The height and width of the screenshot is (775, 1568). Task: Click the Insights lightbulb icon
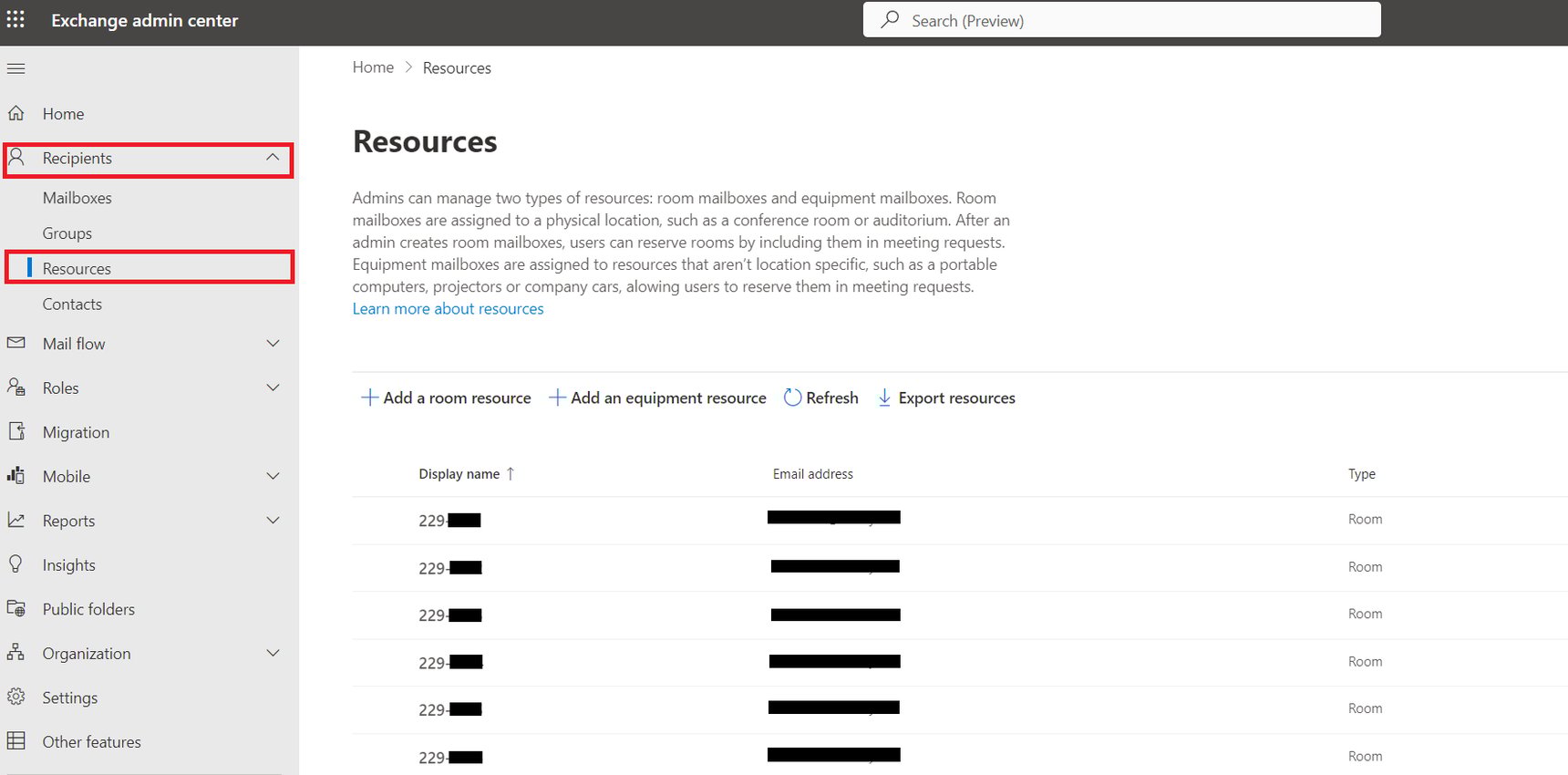(x=16, y=564)
